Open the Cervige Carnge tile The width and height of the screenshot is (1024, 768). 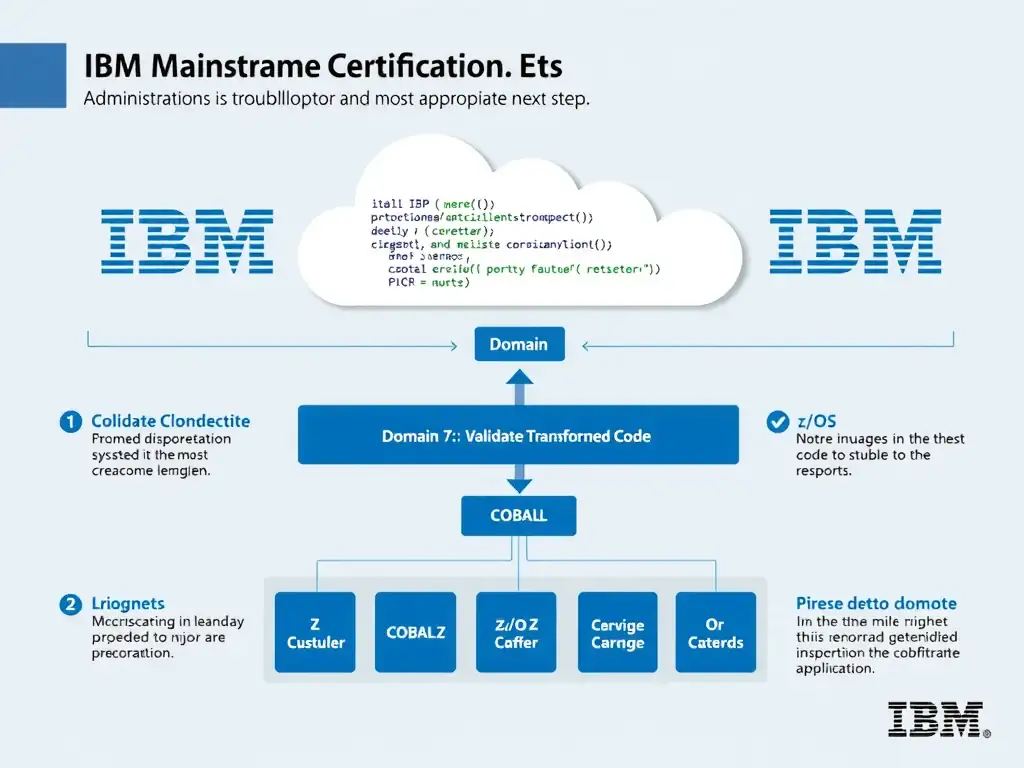[x=617, y=632]
